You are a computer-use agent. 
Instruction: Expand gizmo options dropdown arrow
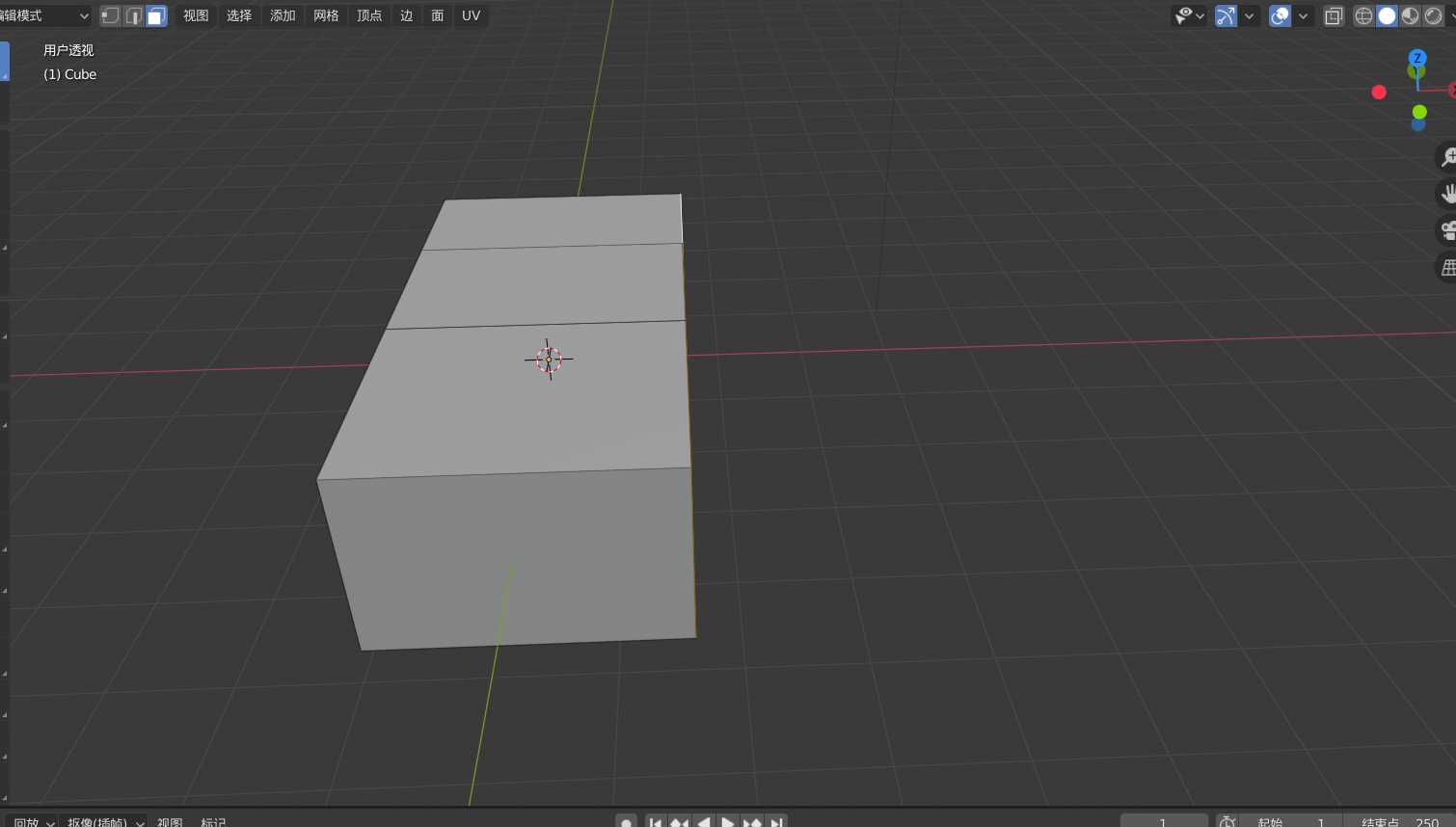click(x=1250, y=15)
